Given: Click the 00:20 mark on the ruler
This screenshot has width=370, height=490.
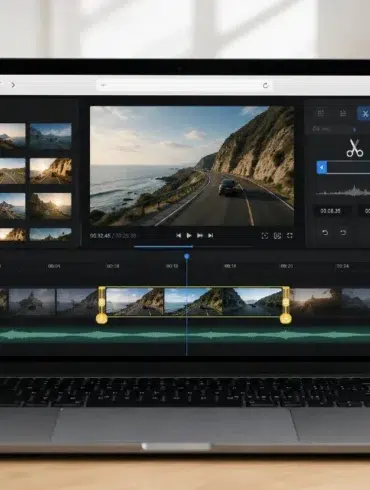Looking at the screenshot, I should pos(287,266).
